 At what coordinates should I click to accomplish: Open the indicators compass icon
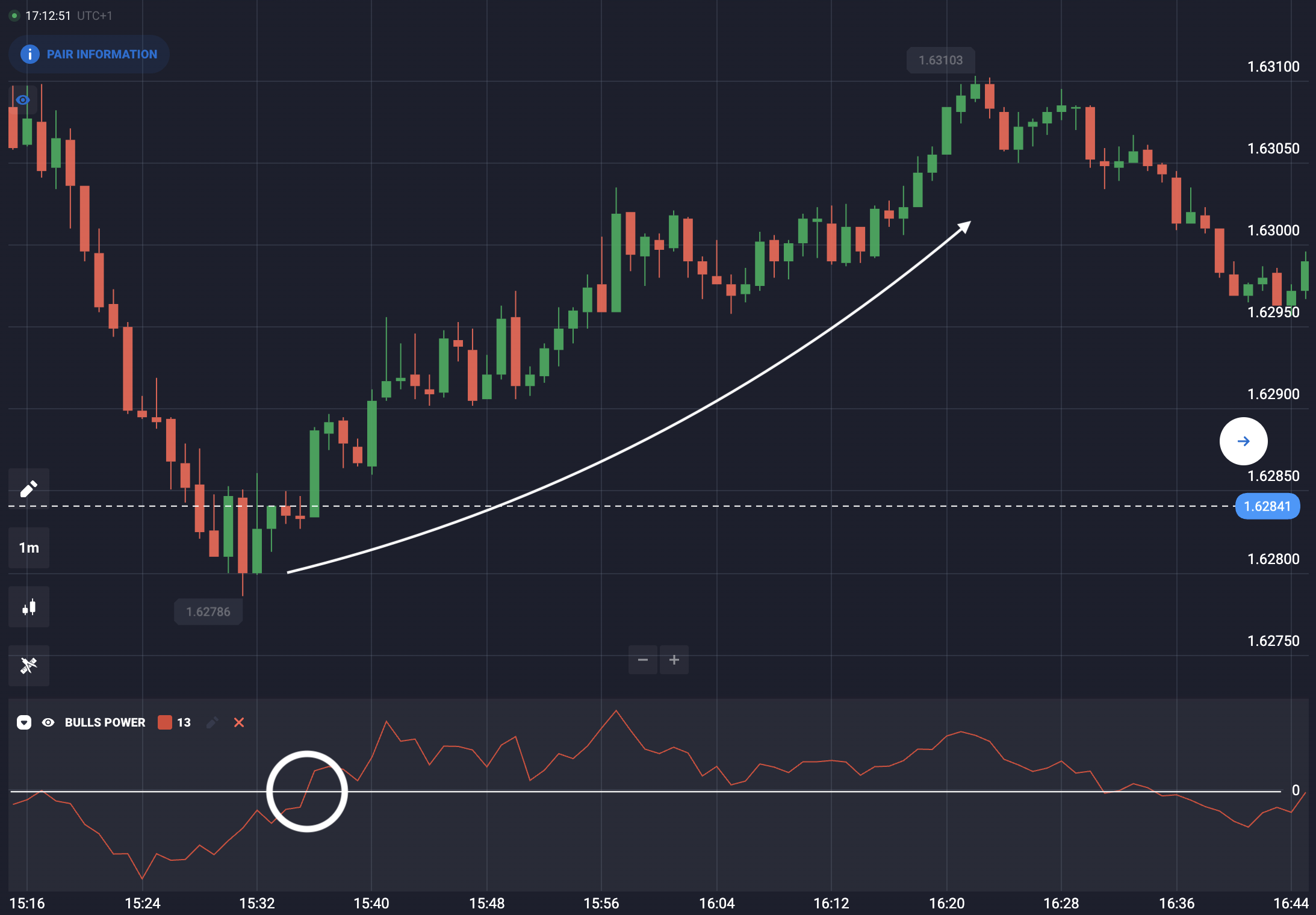click(x=29, y=665)
